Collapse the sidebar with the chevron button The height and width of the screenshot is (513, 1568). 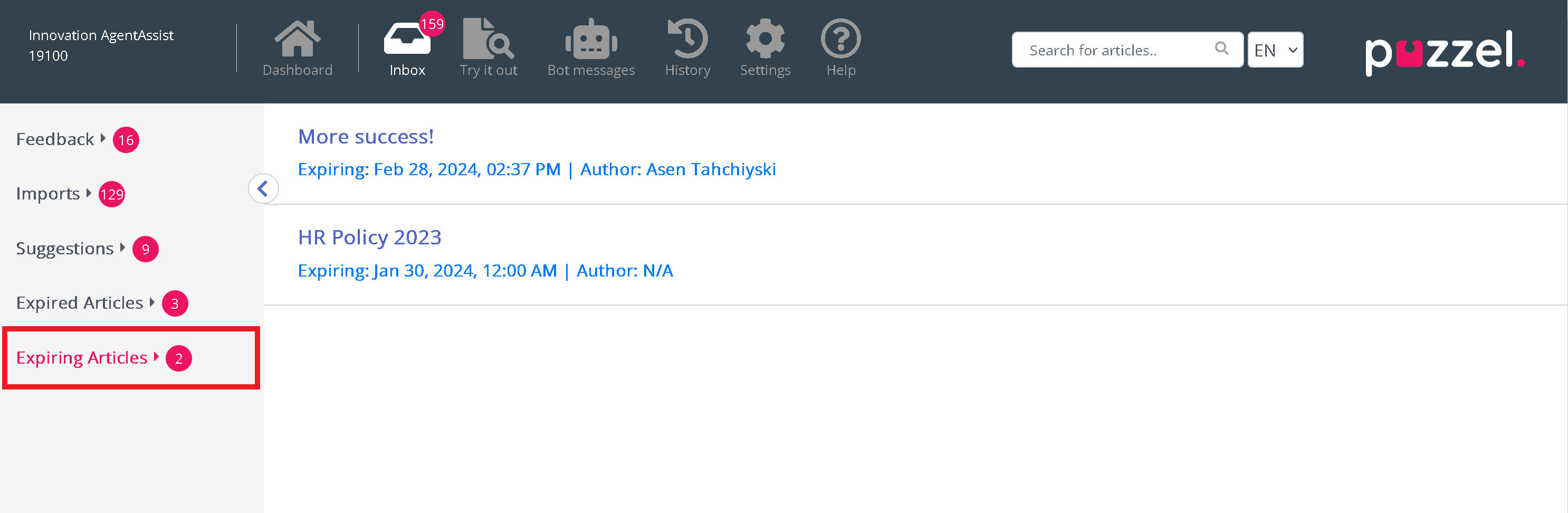pyautogui.click(x=263, y=189)
